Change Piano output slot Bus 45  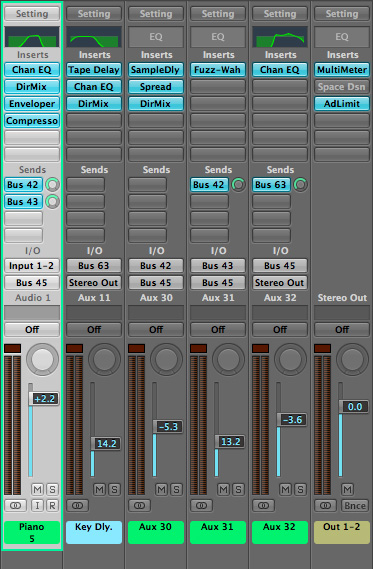[32, 283]
